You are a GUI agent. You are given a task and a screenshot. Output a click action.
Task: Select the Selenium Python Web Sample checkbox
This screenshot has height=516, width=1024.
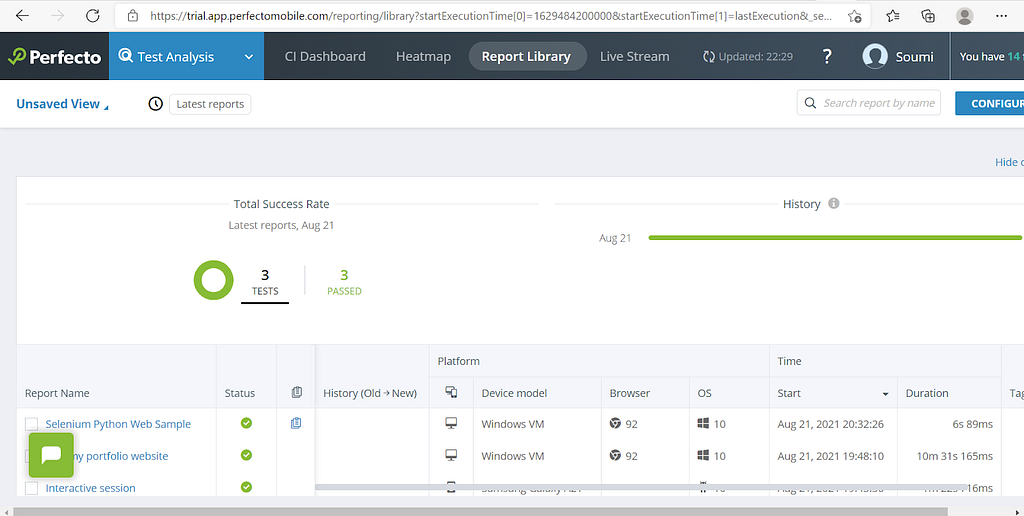(31, 425)
